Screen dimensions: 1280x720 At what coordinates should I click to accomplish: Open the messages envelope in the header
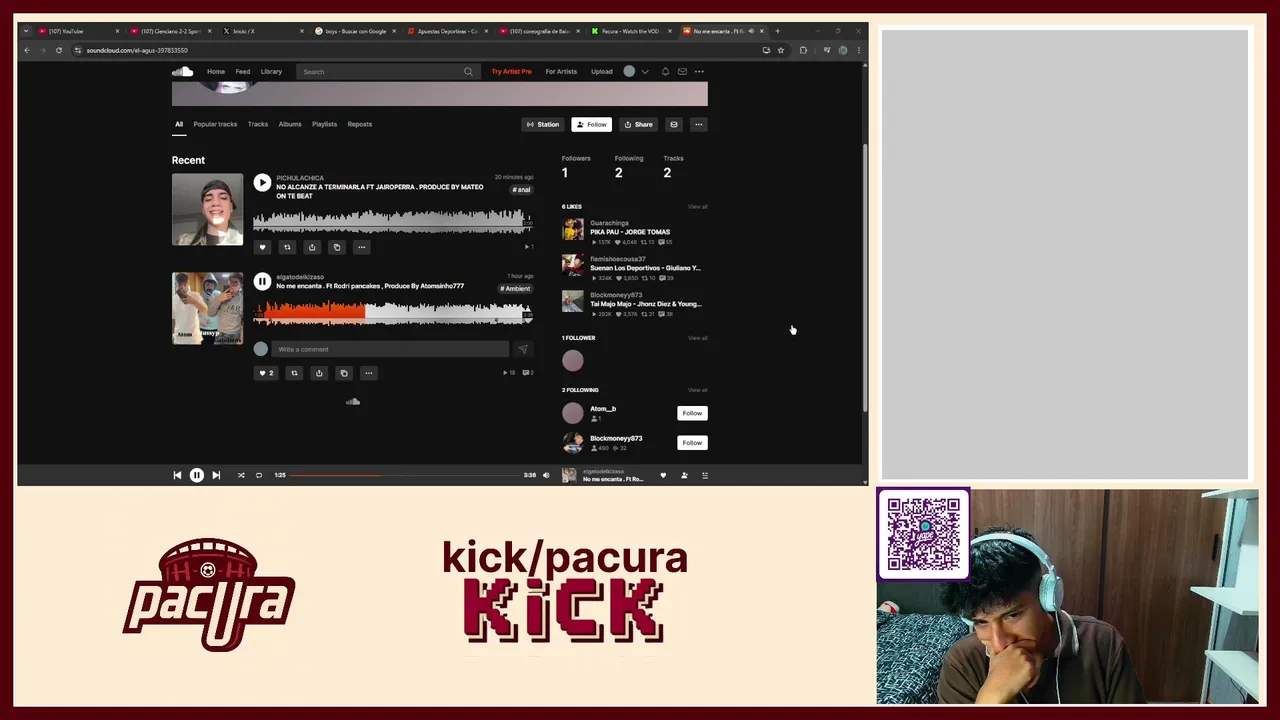[682, 71]
